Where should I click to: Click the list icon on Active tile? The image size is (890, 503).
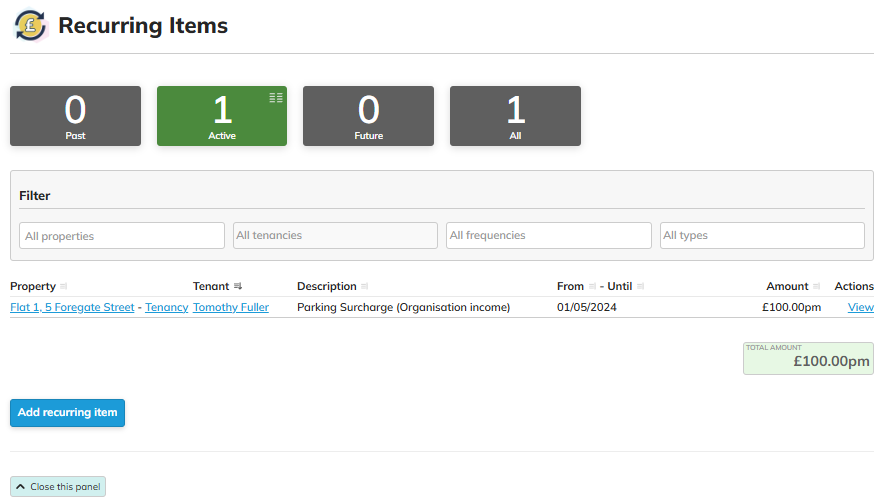276,97
